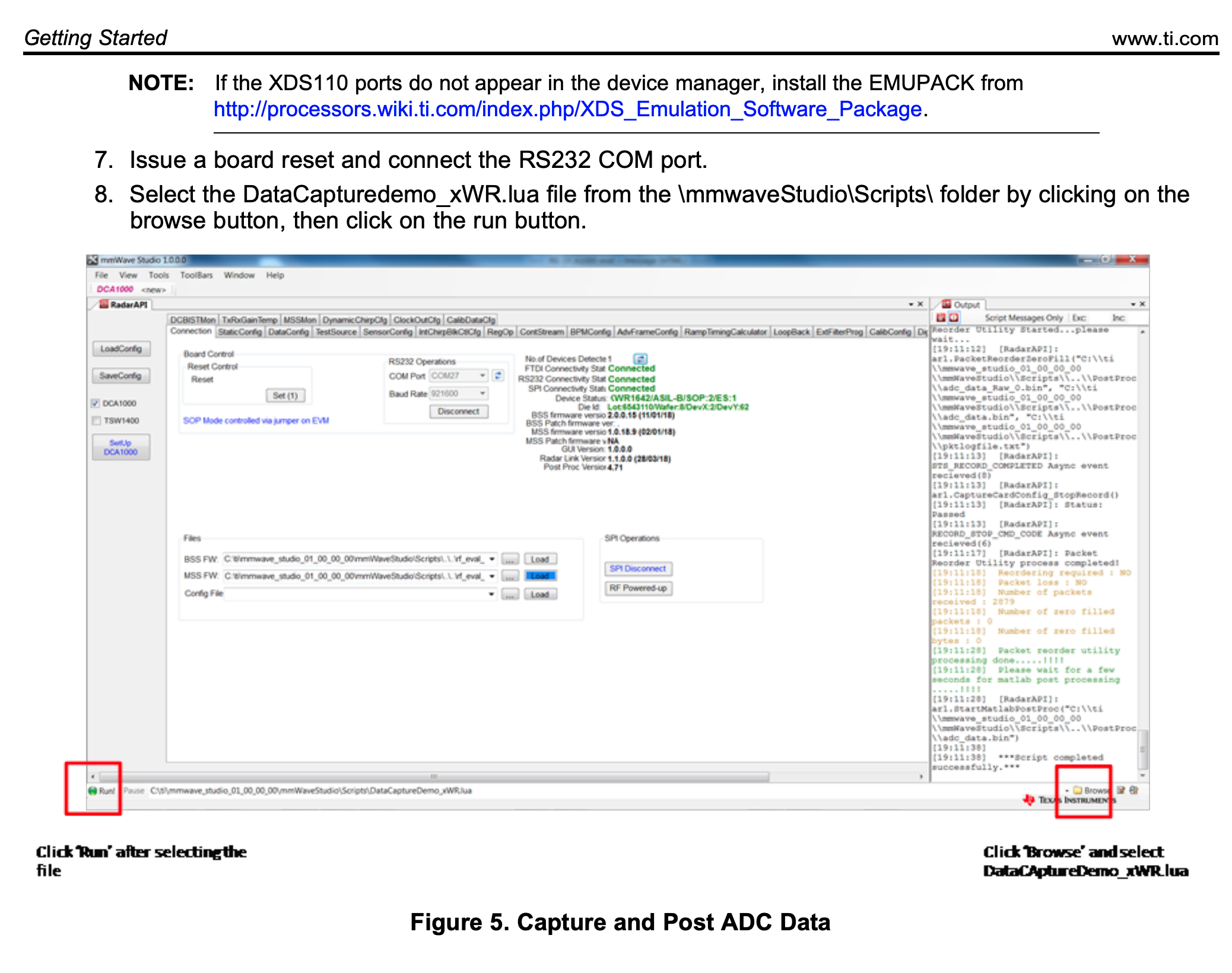Click the second red Output toolbar icon
1232x973 pixels.
(954, 318)
